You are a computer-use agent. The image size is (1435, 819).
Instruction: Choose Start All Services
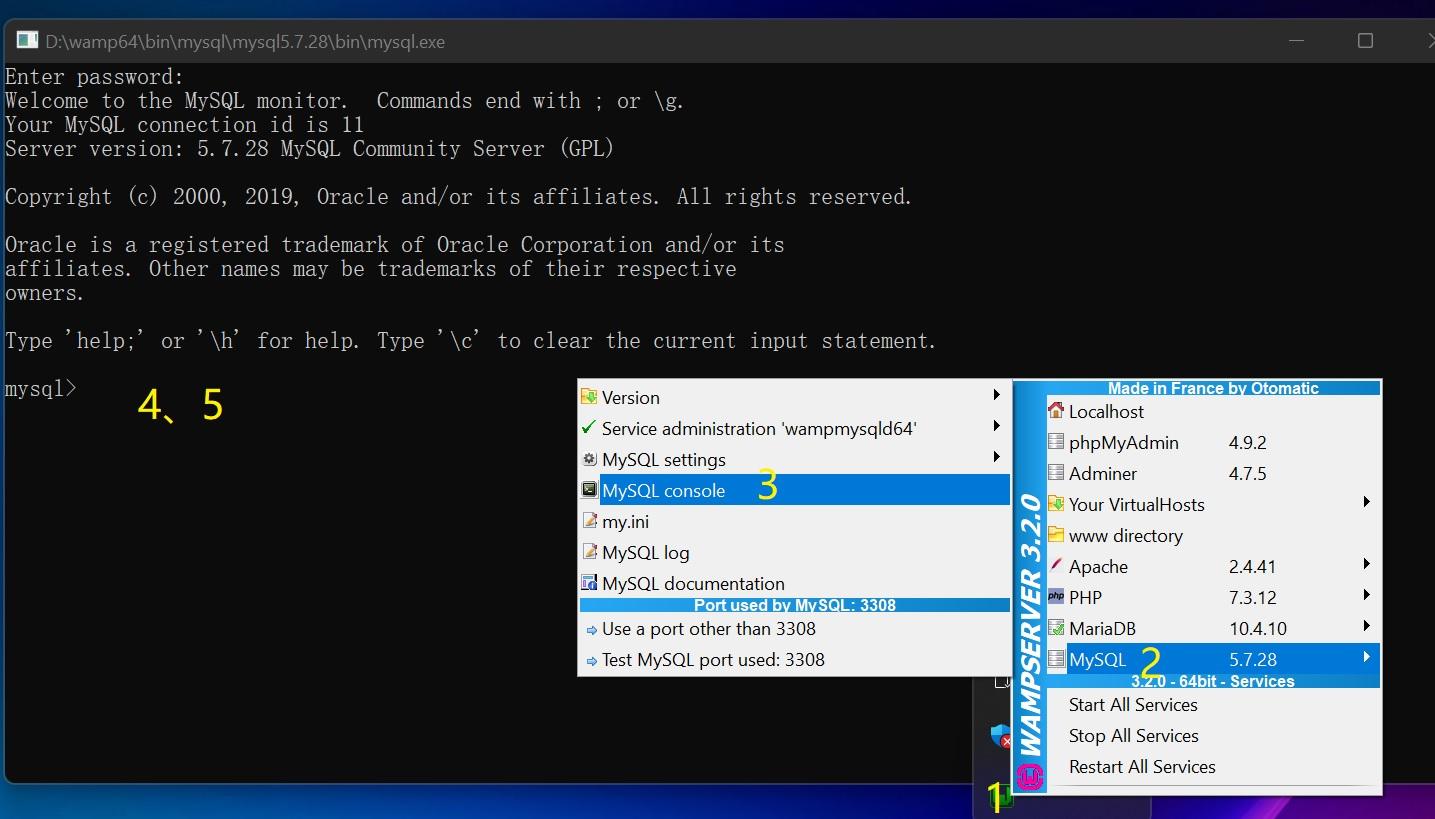[1133, 705]
